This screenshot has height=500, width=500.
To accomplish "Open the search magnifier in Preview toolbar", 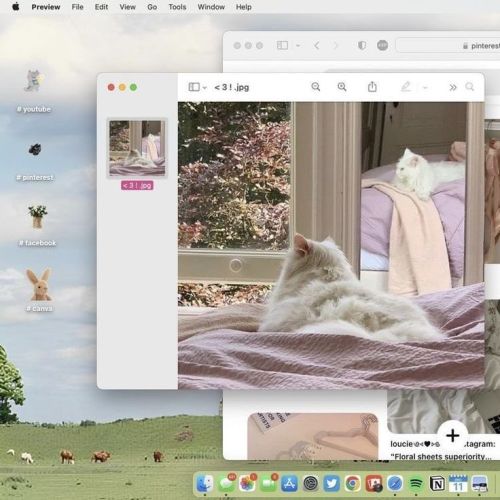I will coord(470,87).
